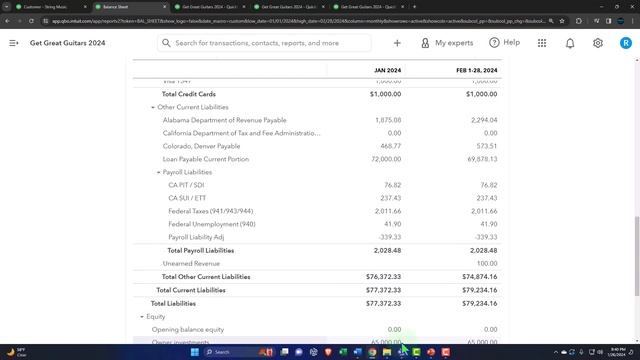Viewport: 640px width, 360px height.
Task: Open the Windows Start menu
Action: (x=195, y=352)
